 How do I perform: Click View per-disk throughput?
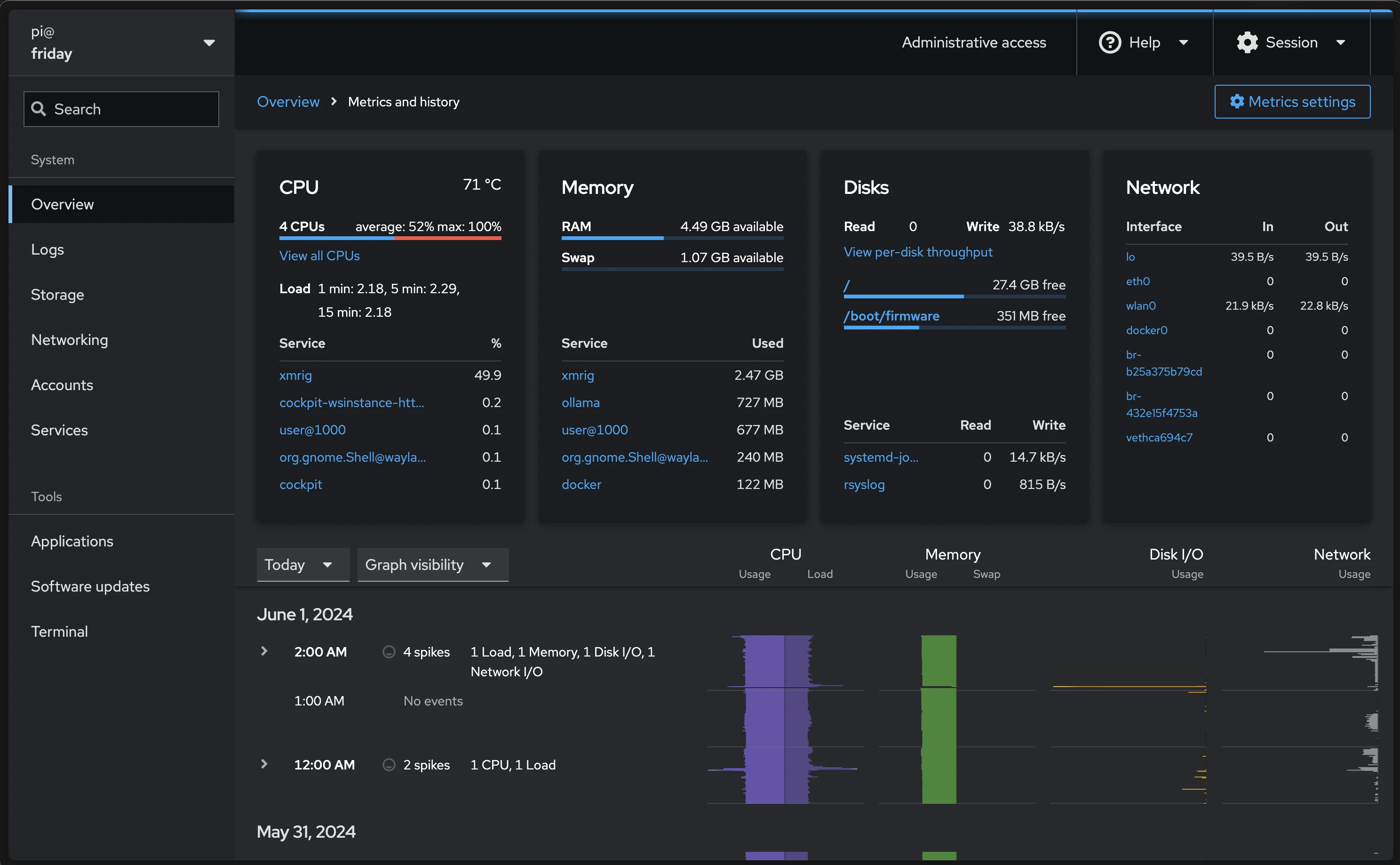(x=917, y=252)
